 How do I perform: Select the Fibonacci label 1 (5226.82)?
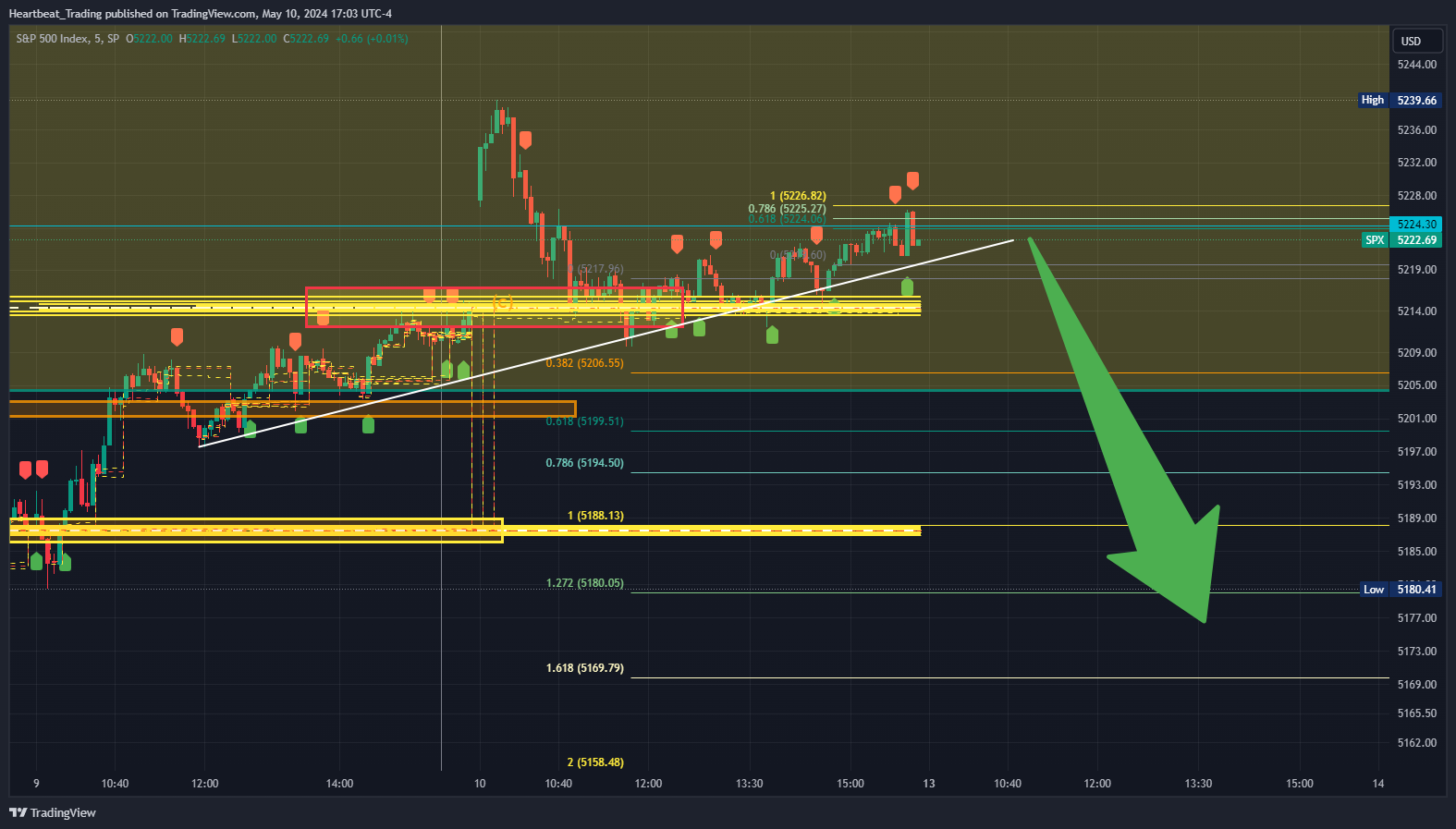[799, 196]
